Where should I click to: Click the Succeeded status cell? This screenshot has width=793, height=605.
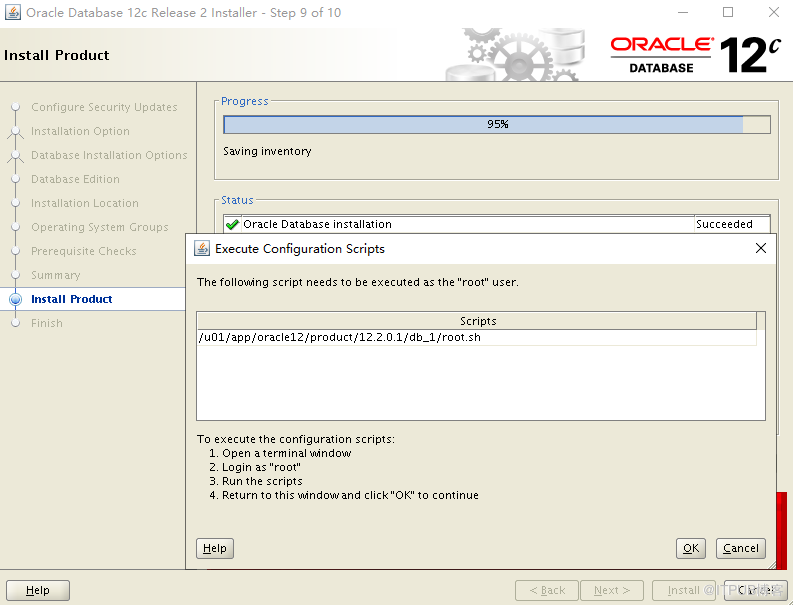pos(732,224)
